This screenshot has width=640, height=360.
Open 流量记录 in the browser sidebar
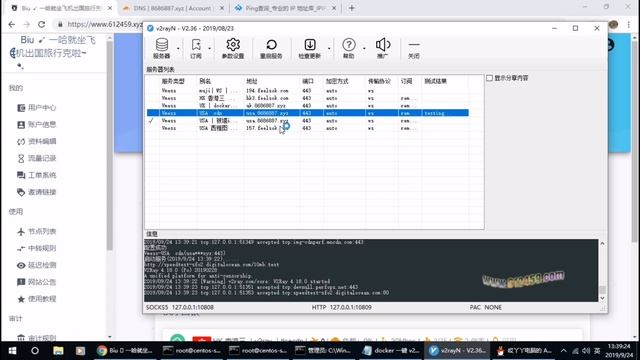click(x=36, y=158)
